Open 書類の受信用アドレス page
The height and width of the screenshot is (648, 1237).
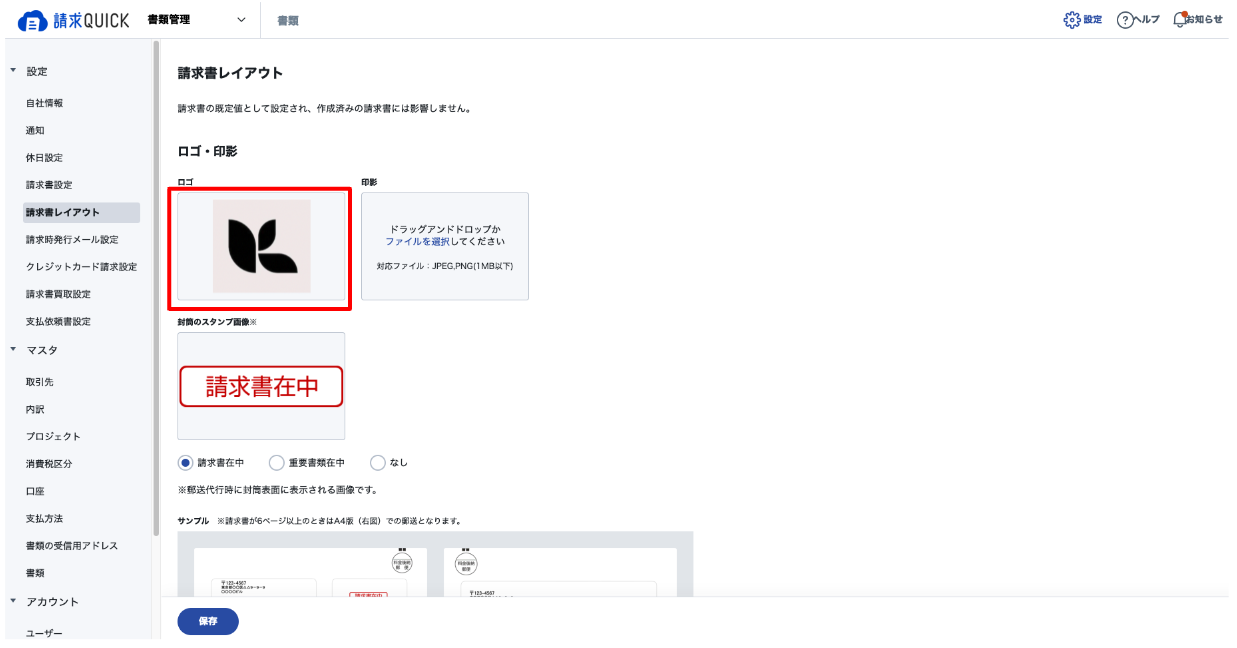click(72, 546)
